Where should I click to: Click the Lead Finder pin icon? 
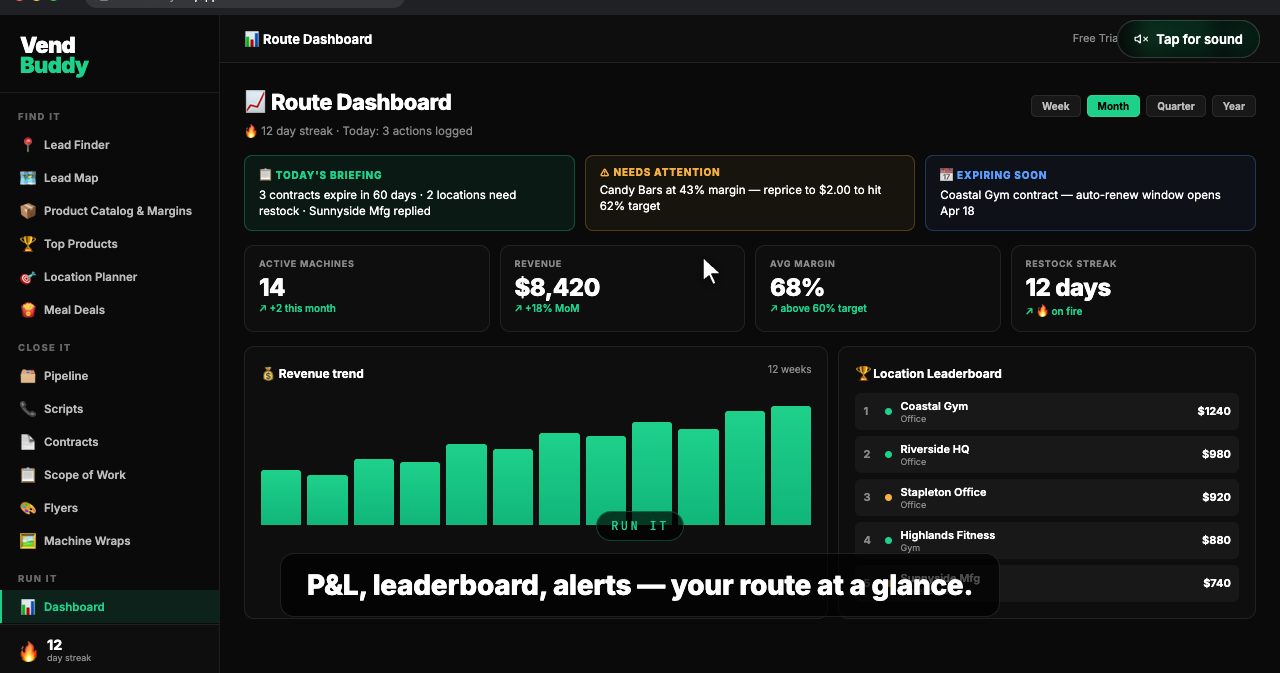coord(28,145)
